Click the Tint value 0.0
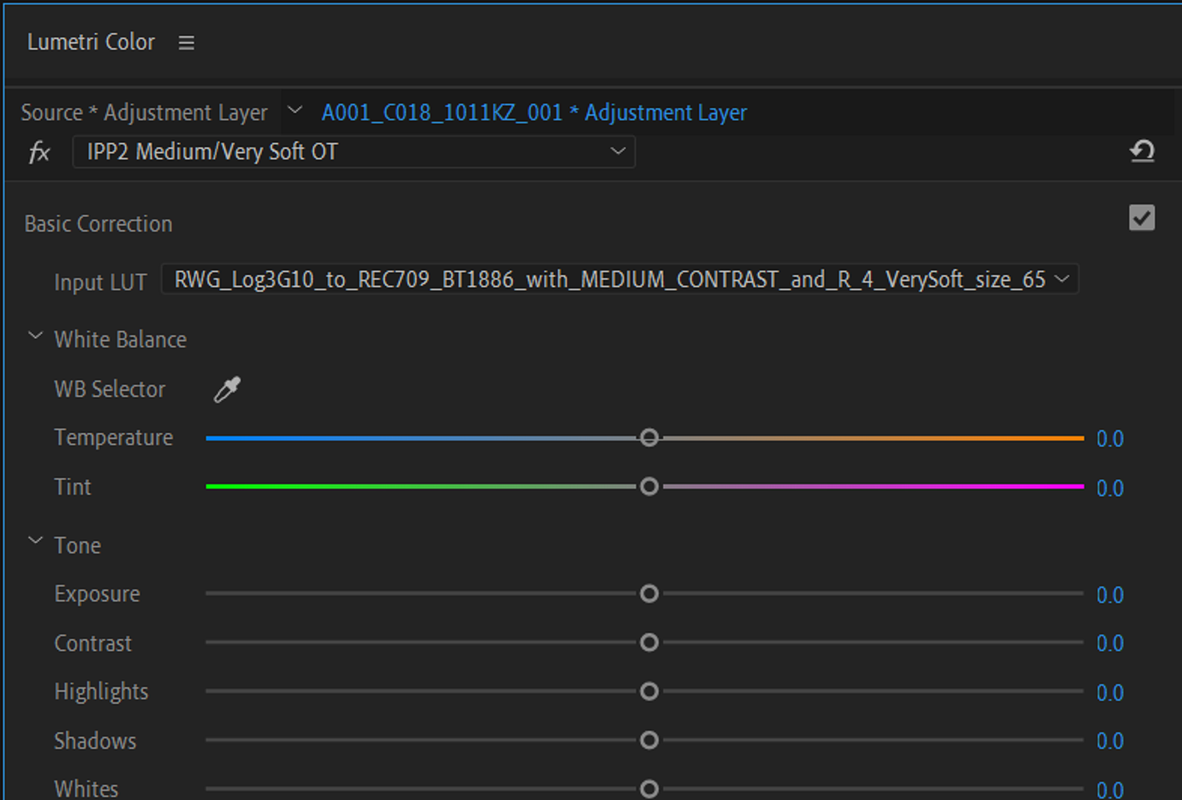 click(x=1110, y=489)
